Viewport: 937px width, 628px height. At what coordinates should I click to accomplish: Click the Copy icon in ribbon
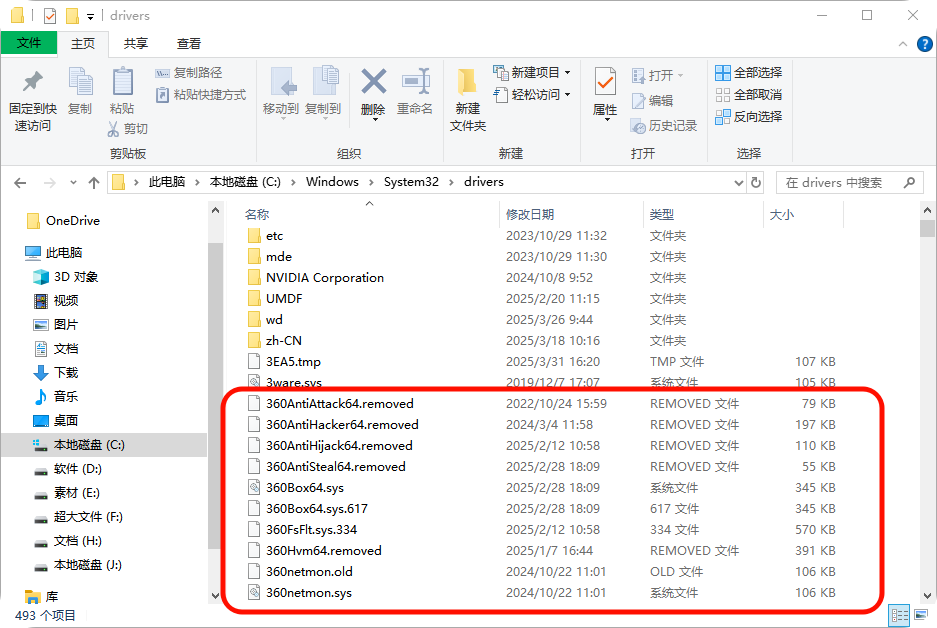click(x=80, y=81)
